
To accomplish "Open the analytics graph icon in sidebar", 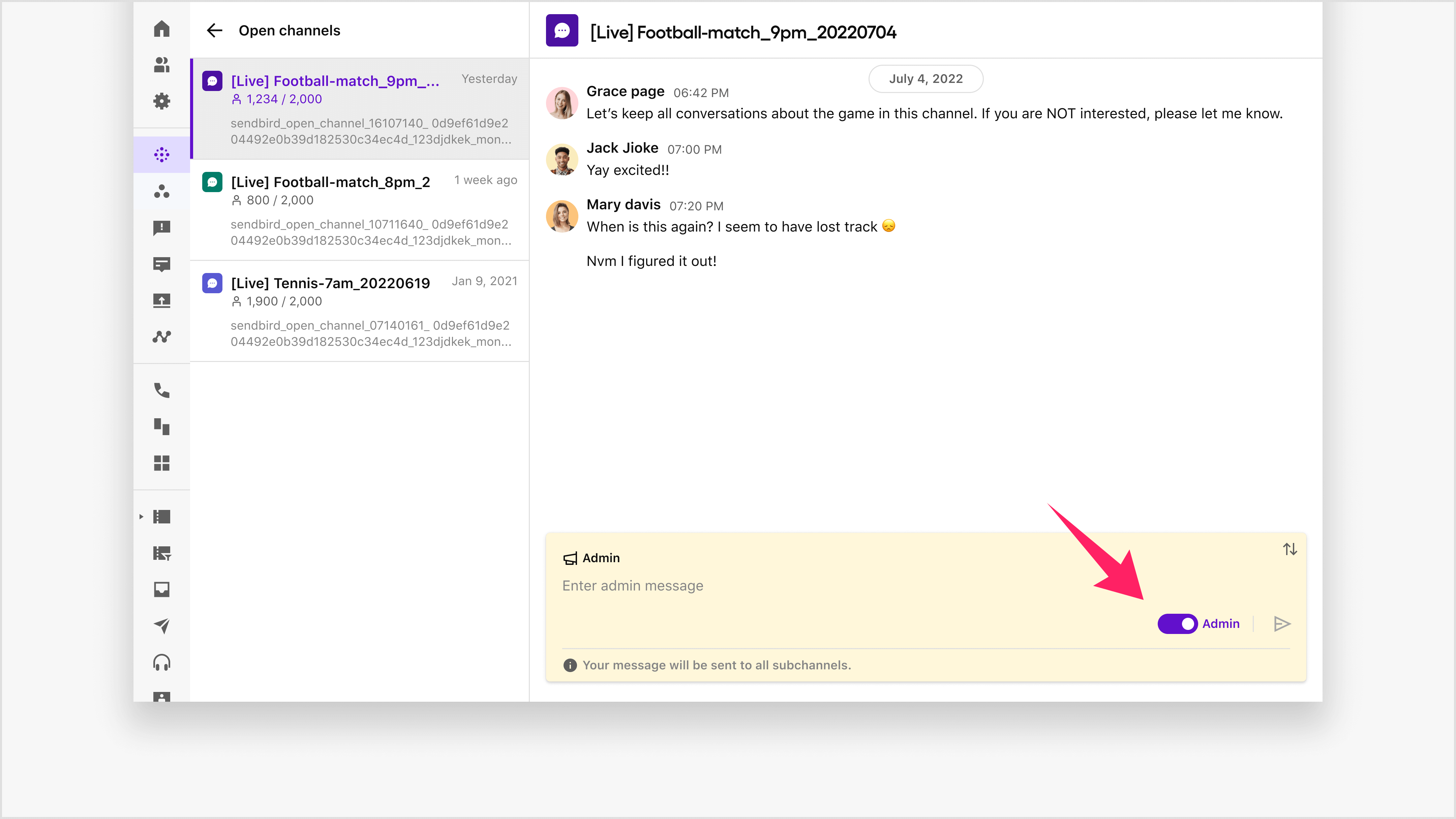I will point(162,337).
